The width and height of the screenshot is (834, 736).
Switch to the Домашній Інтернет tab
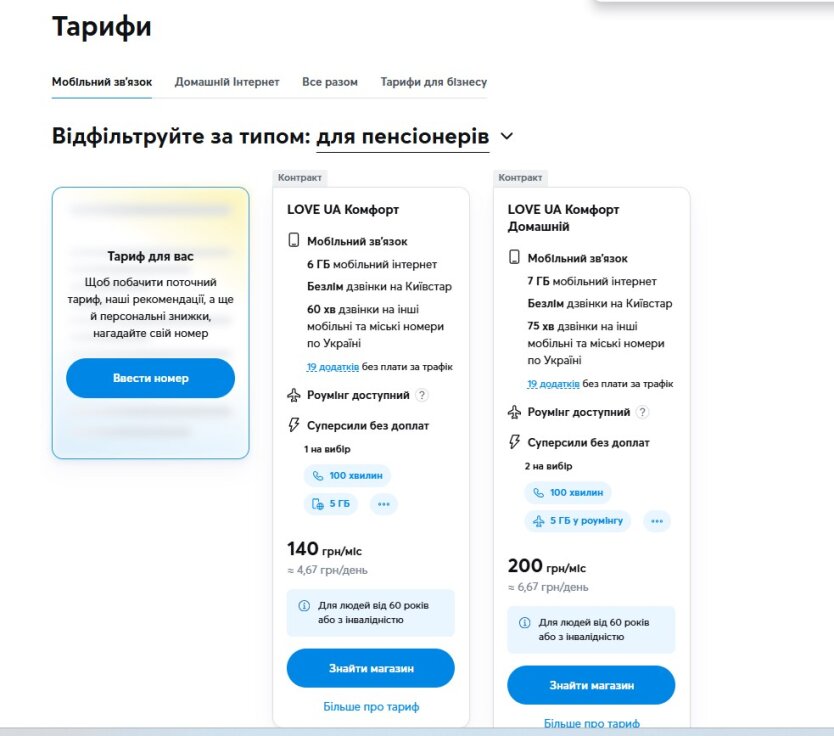(227, 82)
